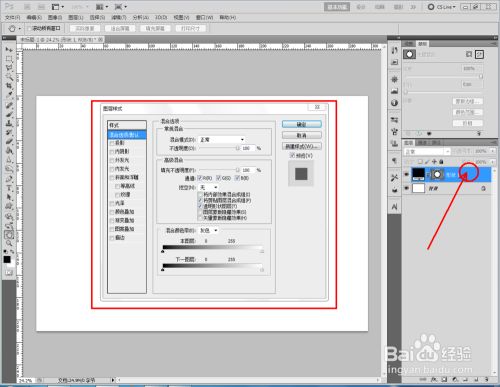Enable 内阴影 checkbox in Layer Style dialog
Image resolution: width=500 pixels, height=387 pixels.
point(112,152)
